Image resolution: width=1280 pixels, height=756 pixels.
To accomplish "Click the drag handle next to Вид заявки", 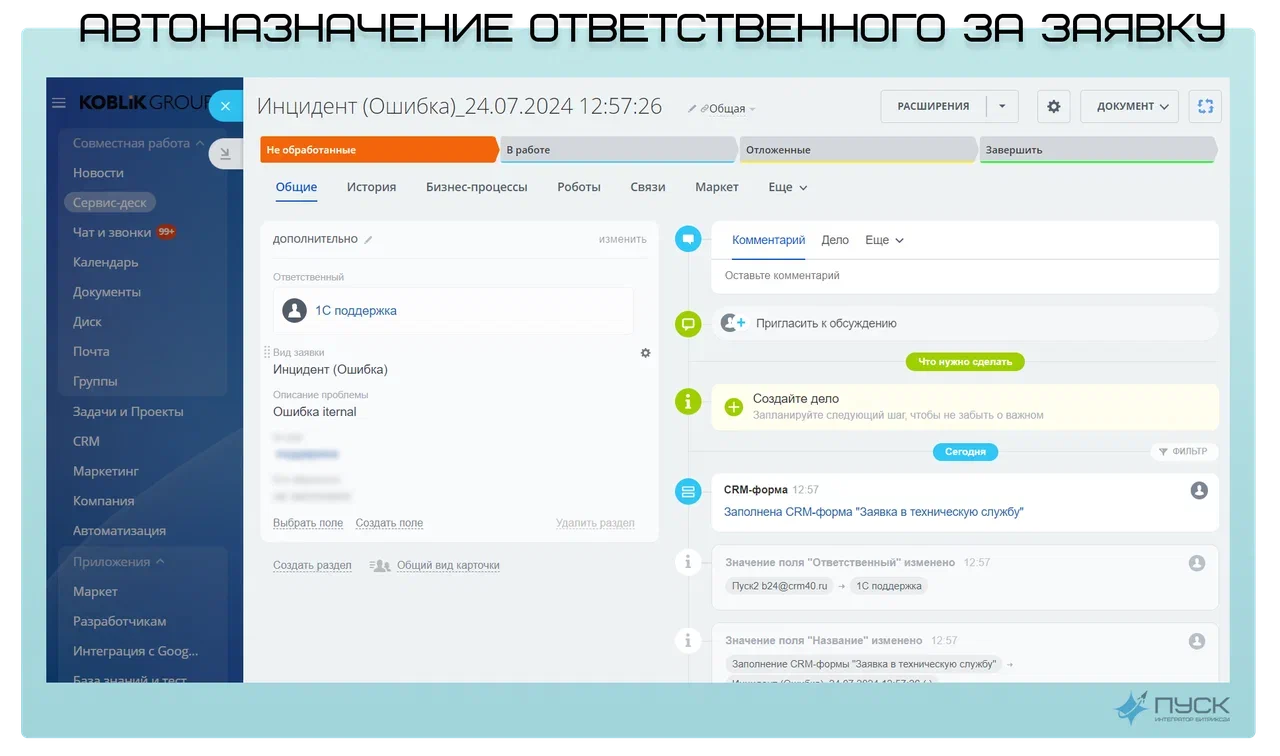I will click(x=267, y=352).
